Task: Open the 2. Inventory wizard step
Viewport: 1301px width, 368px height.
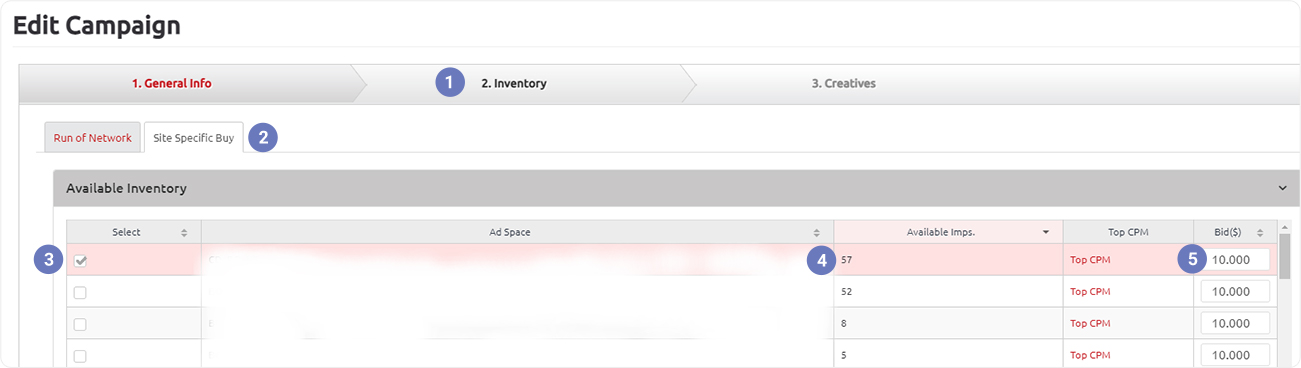Action: click(513, 84)
